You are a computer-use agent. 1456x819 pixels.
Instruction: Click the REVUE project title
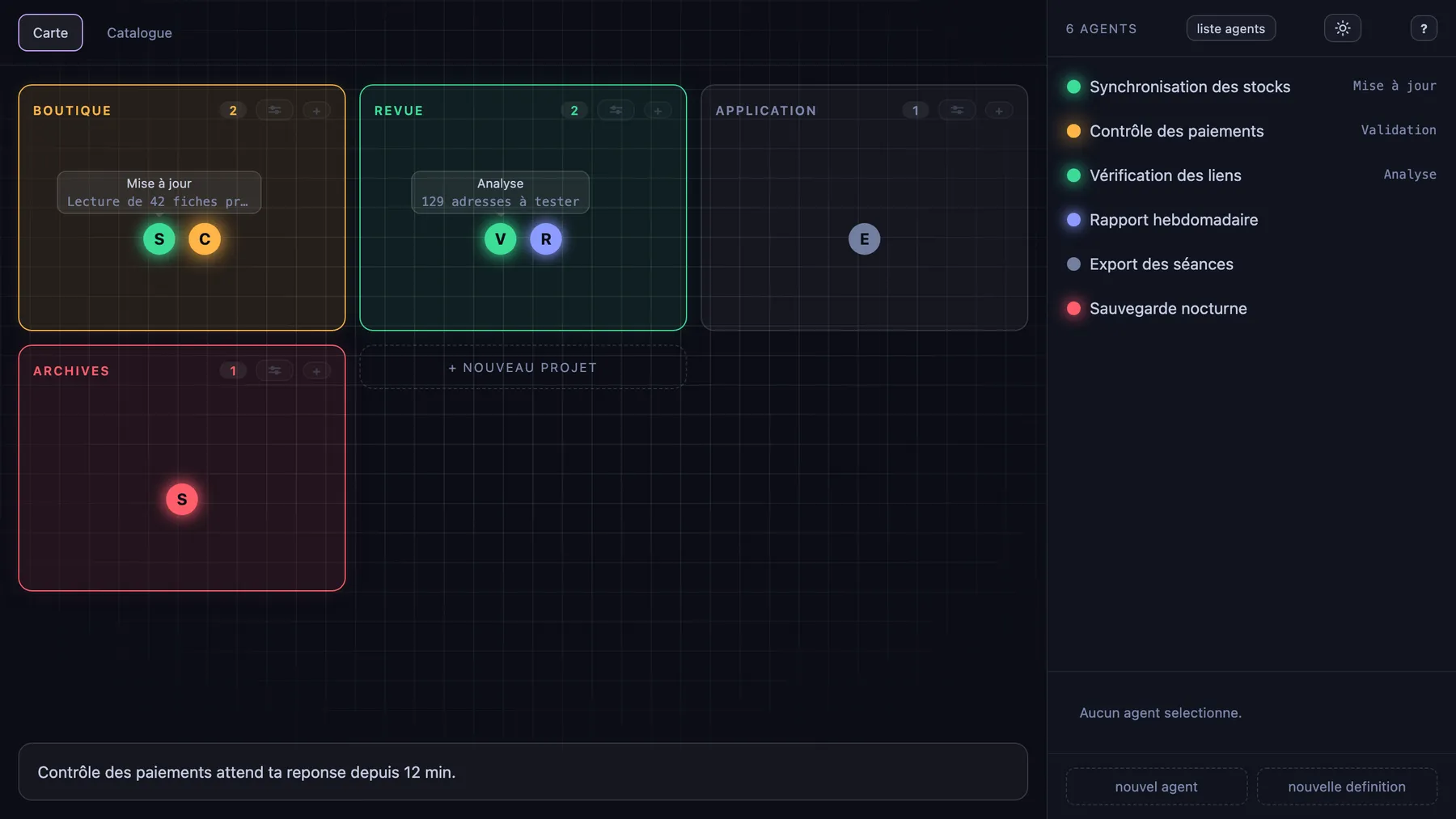[399, 111]
